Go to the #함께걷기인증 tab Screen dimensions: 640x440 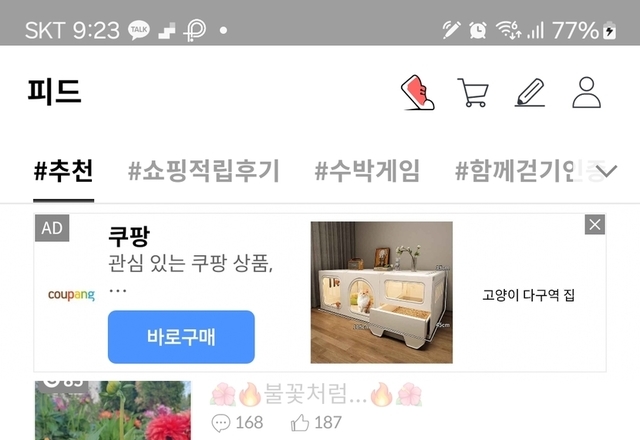click(527, 171)
